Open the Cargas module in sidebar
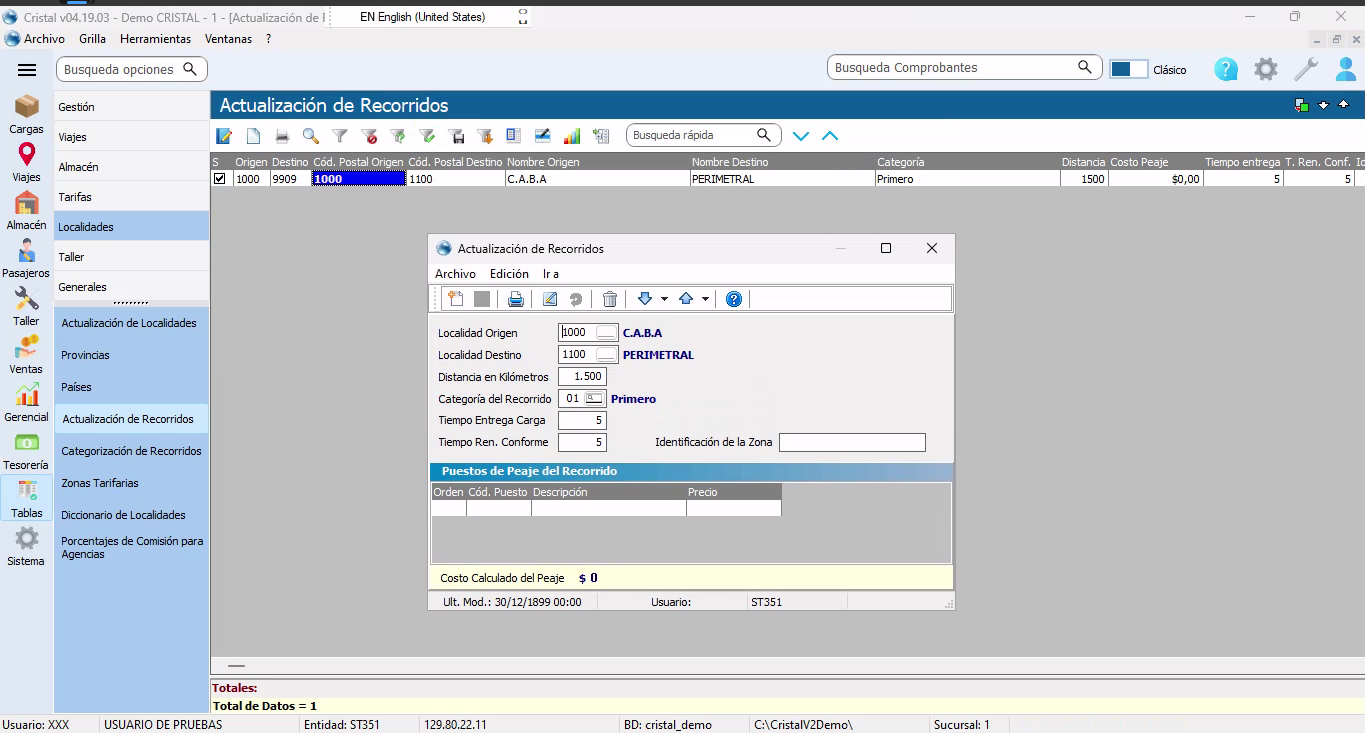 point(27,114)
